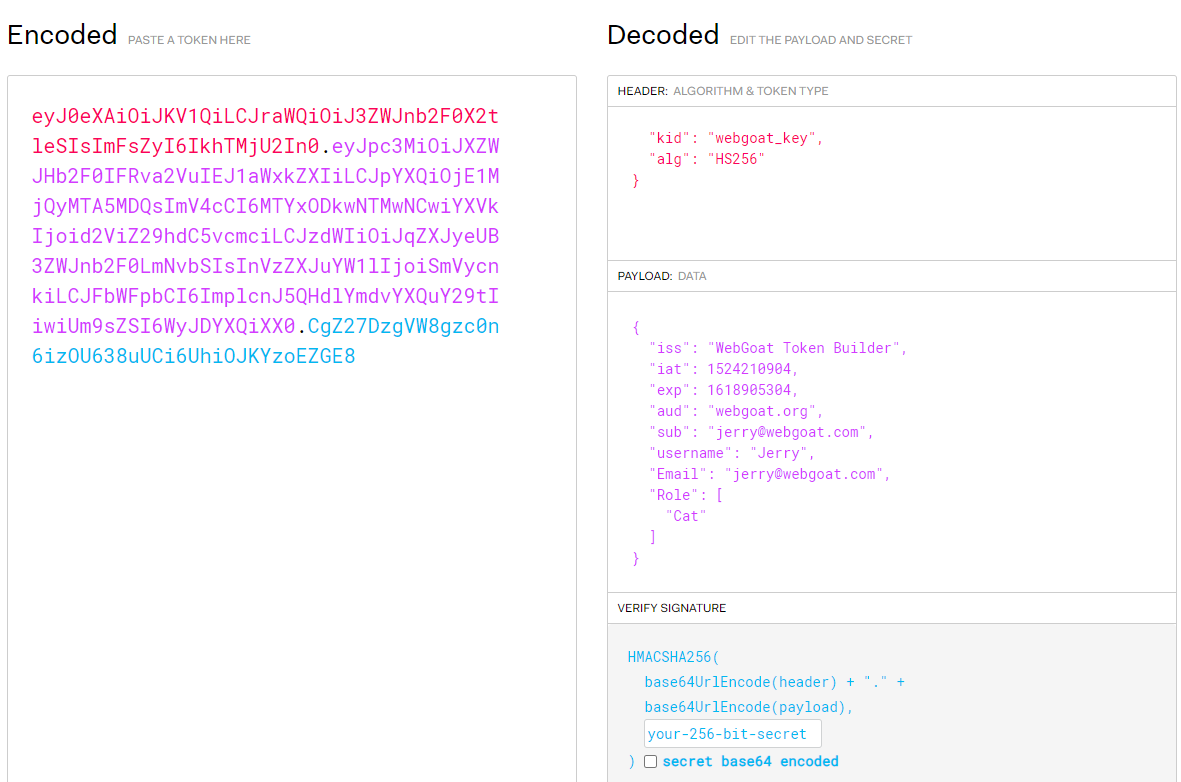Screen dimensions: 1181x782
Task: Click inside the "your-256-bit-secret" input field
Action: [x=732, y=733]
